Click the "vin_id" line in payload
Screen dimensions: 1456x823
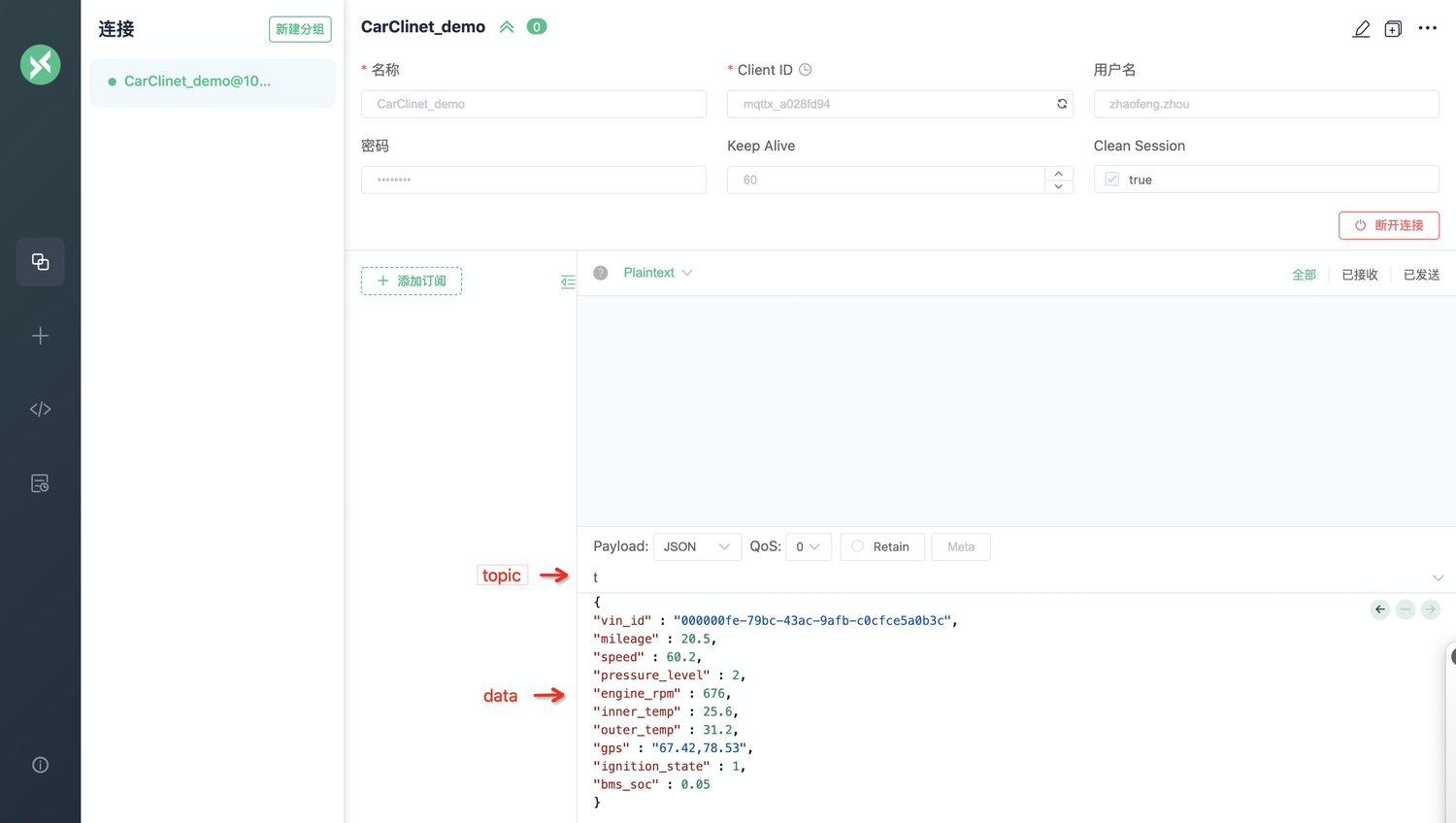point(776,621)
